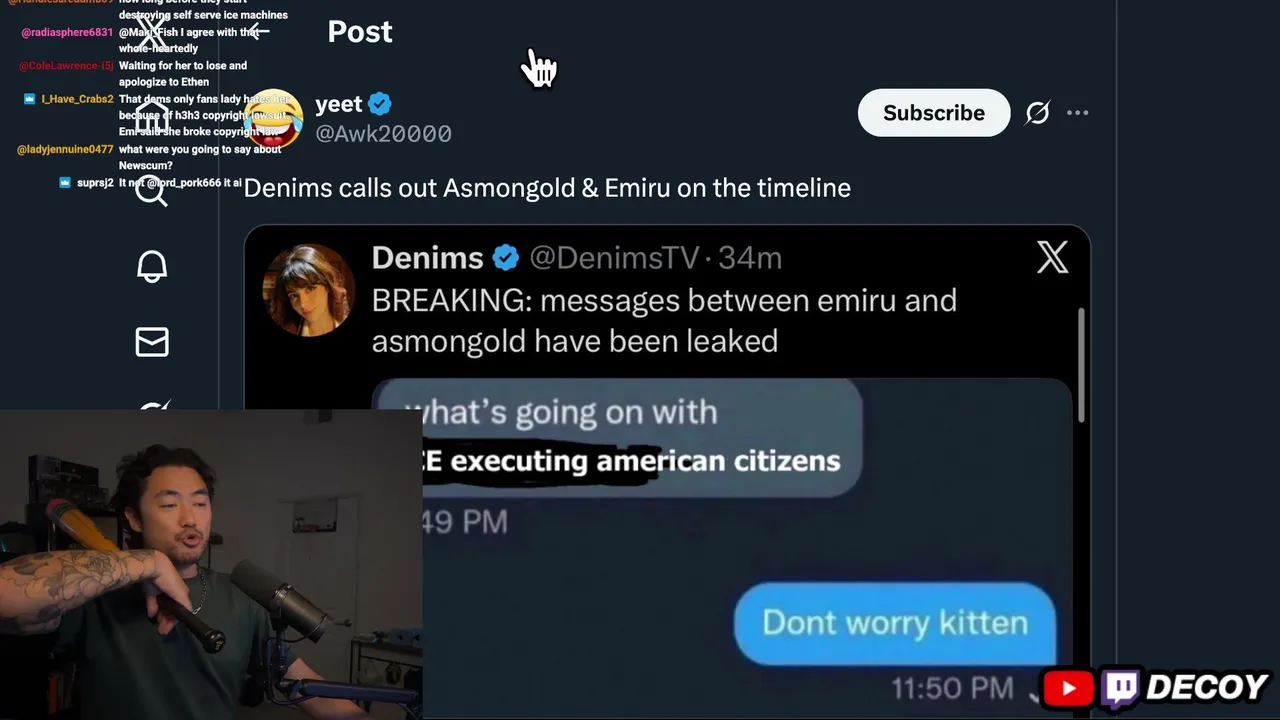
Task: Click the embedded tweet's scrollbar
Action: [1081, 365]
